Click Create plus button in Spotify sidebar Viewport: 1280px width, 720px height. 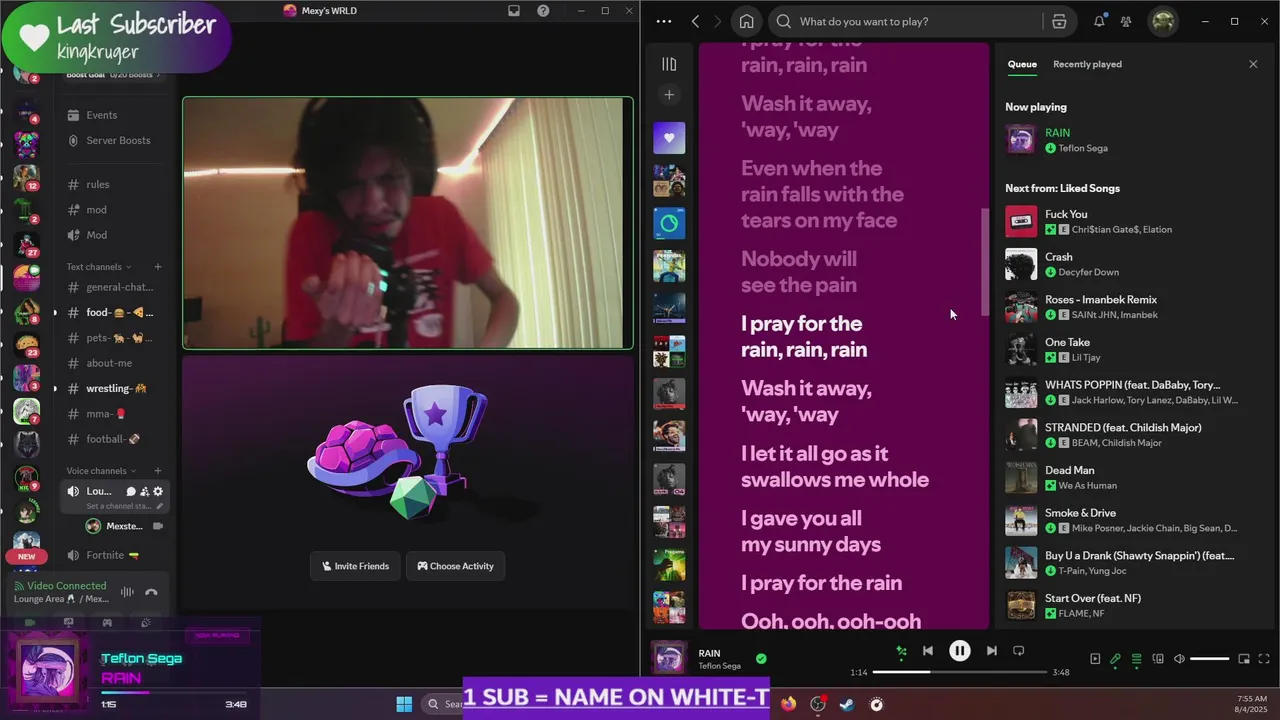point(669,95)
